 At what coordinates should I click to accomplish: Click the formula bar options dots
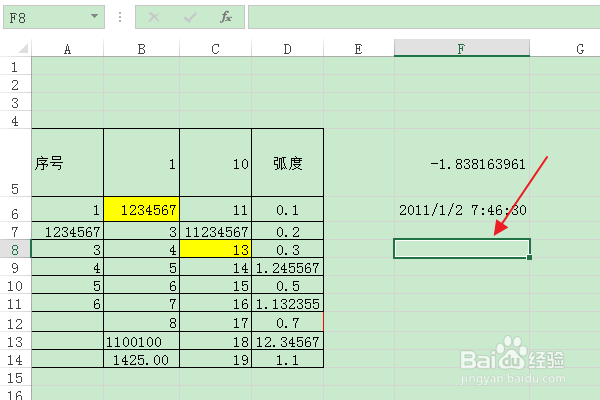(120, 17)
